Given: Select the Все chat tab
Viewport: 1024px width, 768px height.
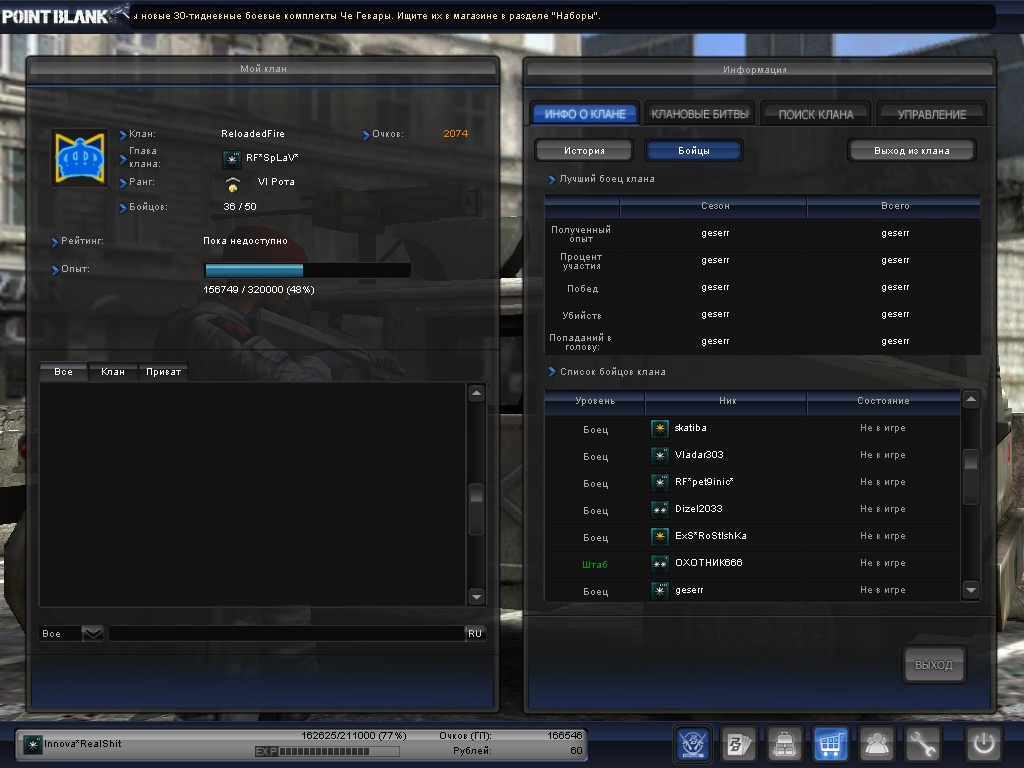Looking at the screenshot, I should pyautogui.click(x=63, y=372).
